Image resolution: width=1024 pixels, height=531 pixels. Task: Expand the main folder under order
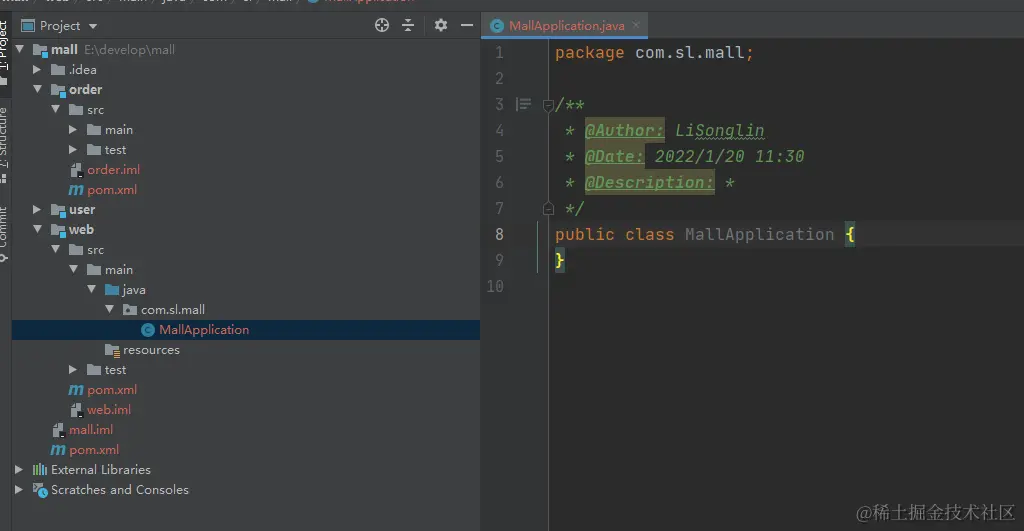[73, 129]
